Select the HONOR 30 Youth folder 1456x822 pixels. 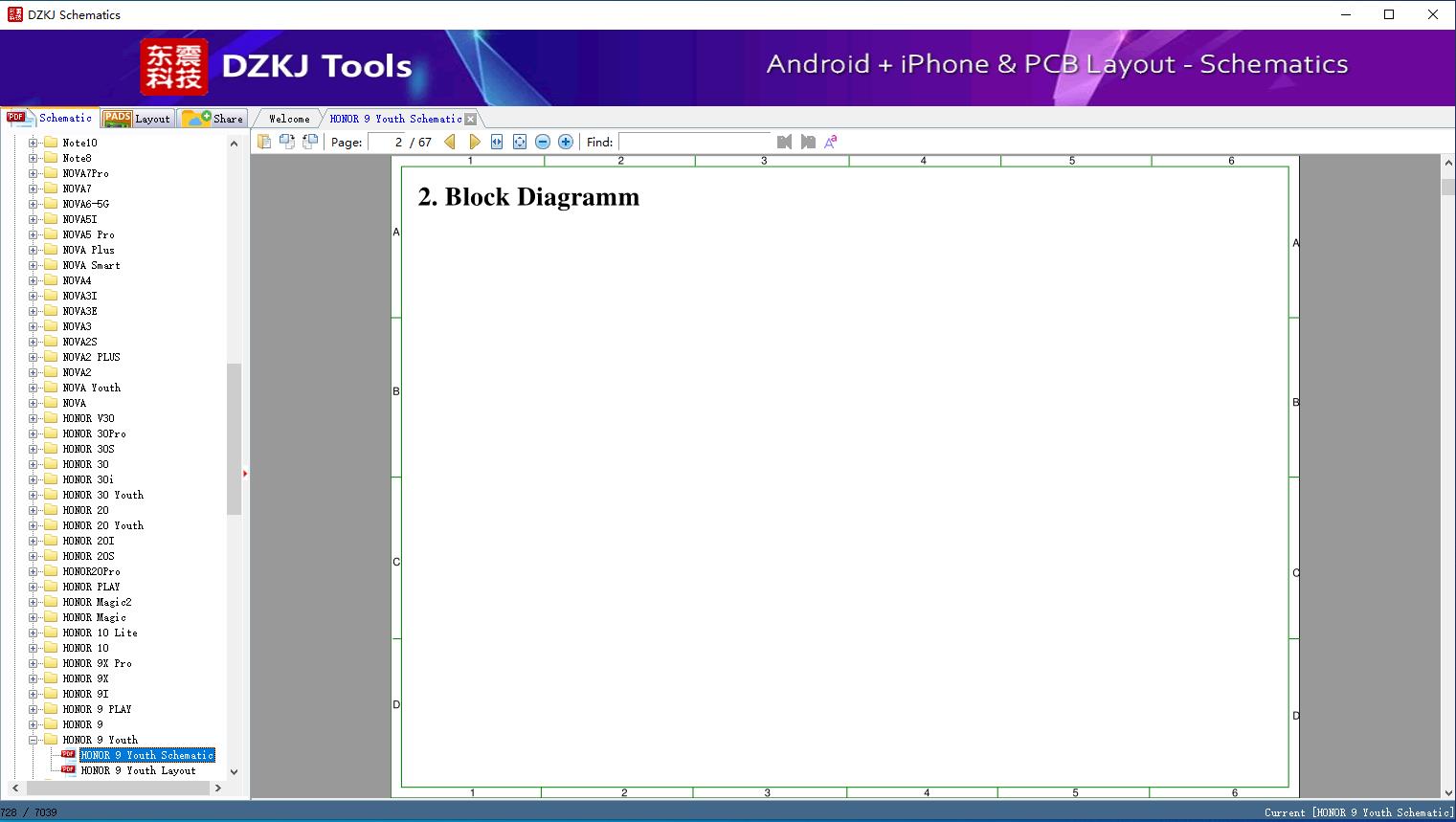[x=102, y=495]
